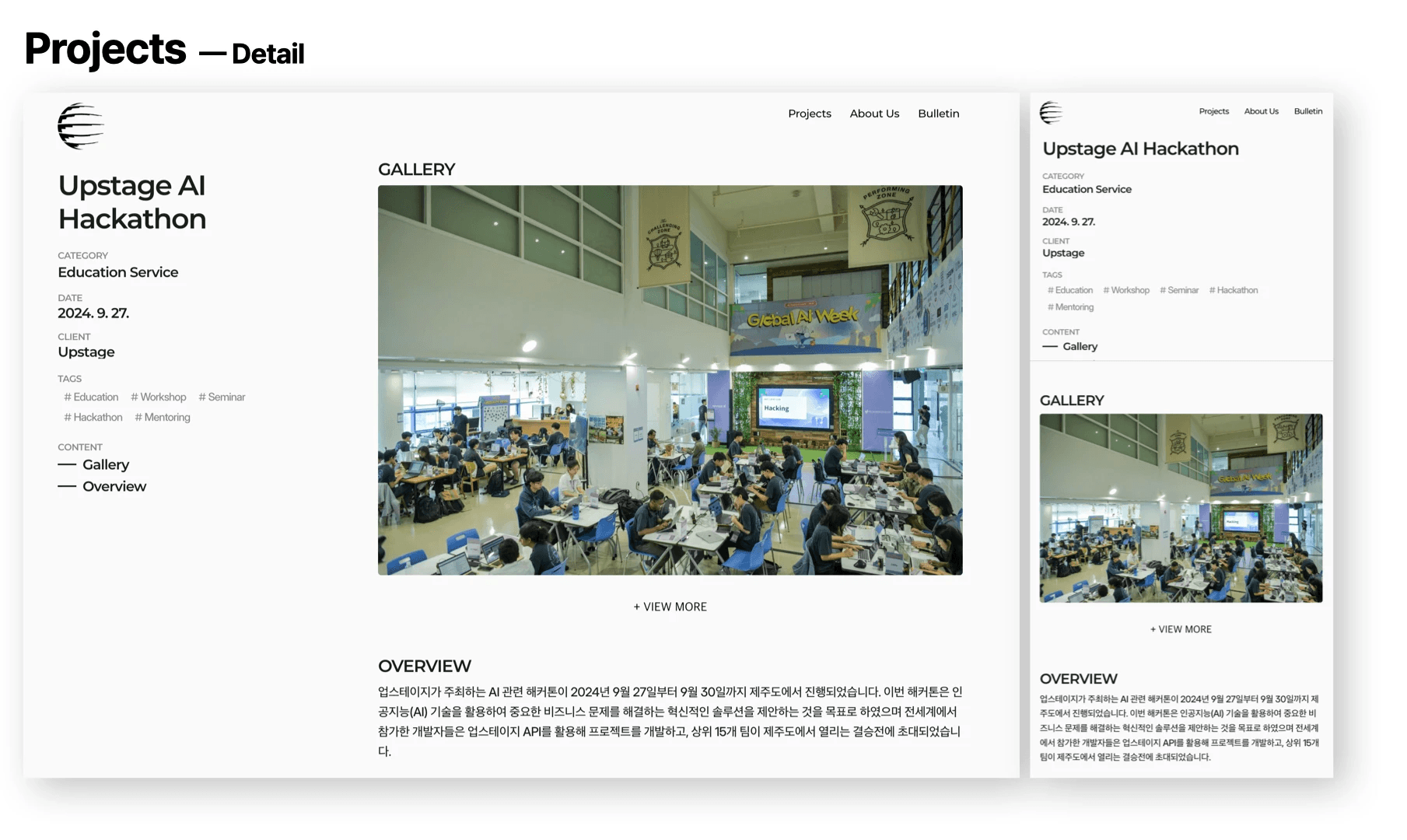This screenshot has width=1407, height=840.
Task: Click the TAGS label in the desktop view
Action: click(x=69, y=379)
